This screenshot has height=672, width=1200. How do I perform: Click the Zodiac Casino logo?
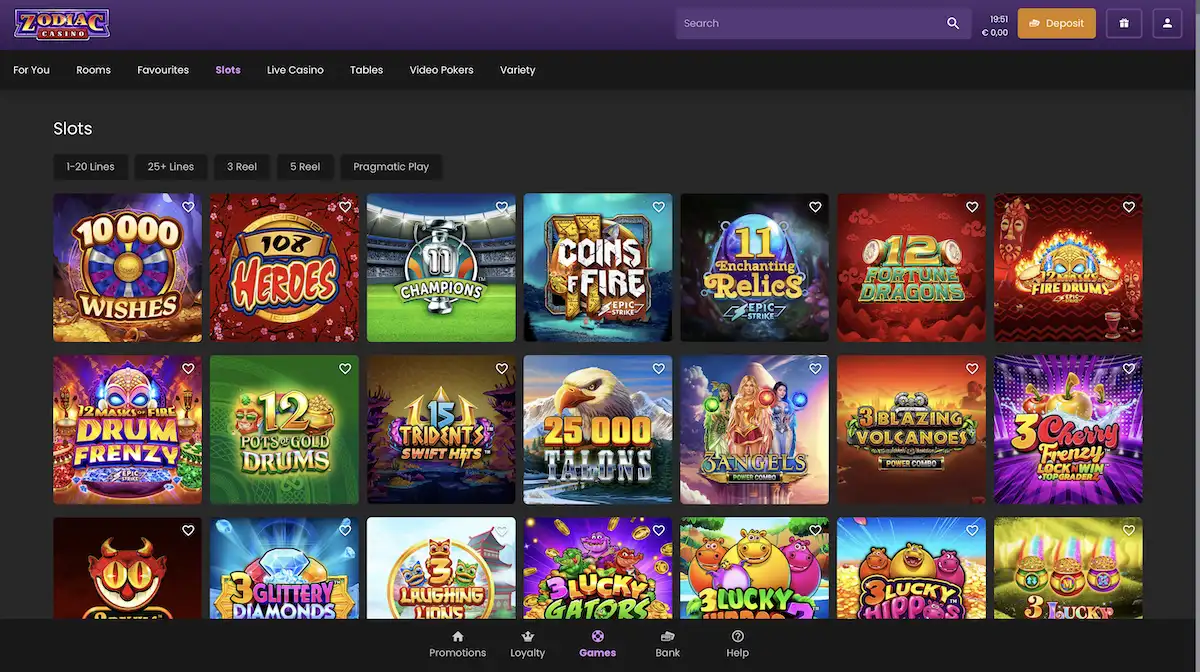click(x=62, y=24)
